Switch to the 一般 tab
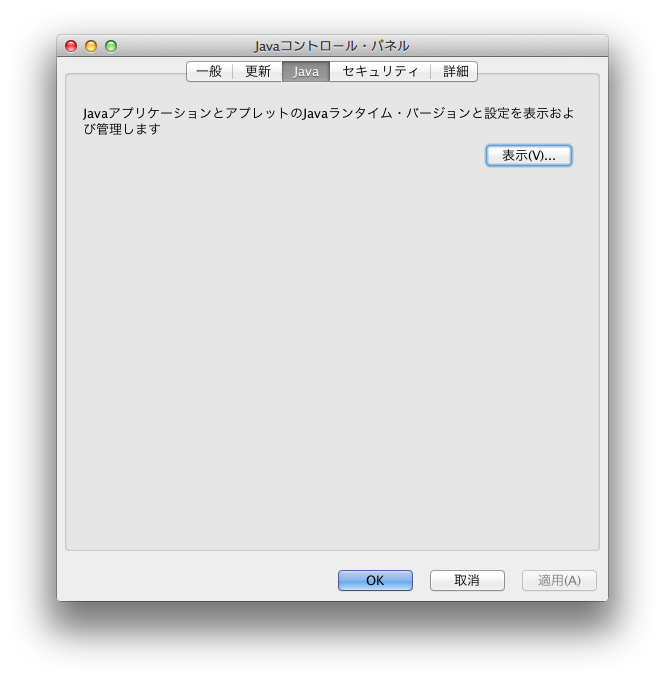 tap(210, 71)
